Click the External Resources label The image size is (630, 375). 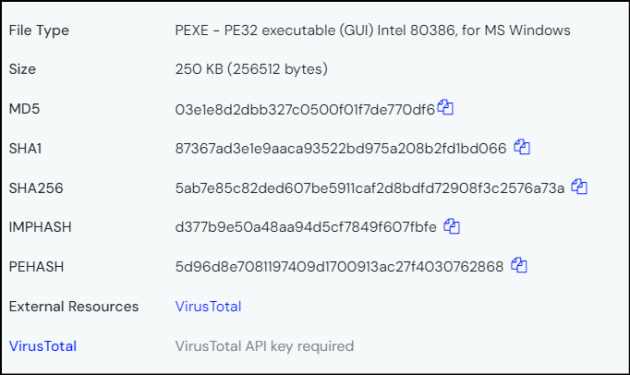[x=74, y=306]
